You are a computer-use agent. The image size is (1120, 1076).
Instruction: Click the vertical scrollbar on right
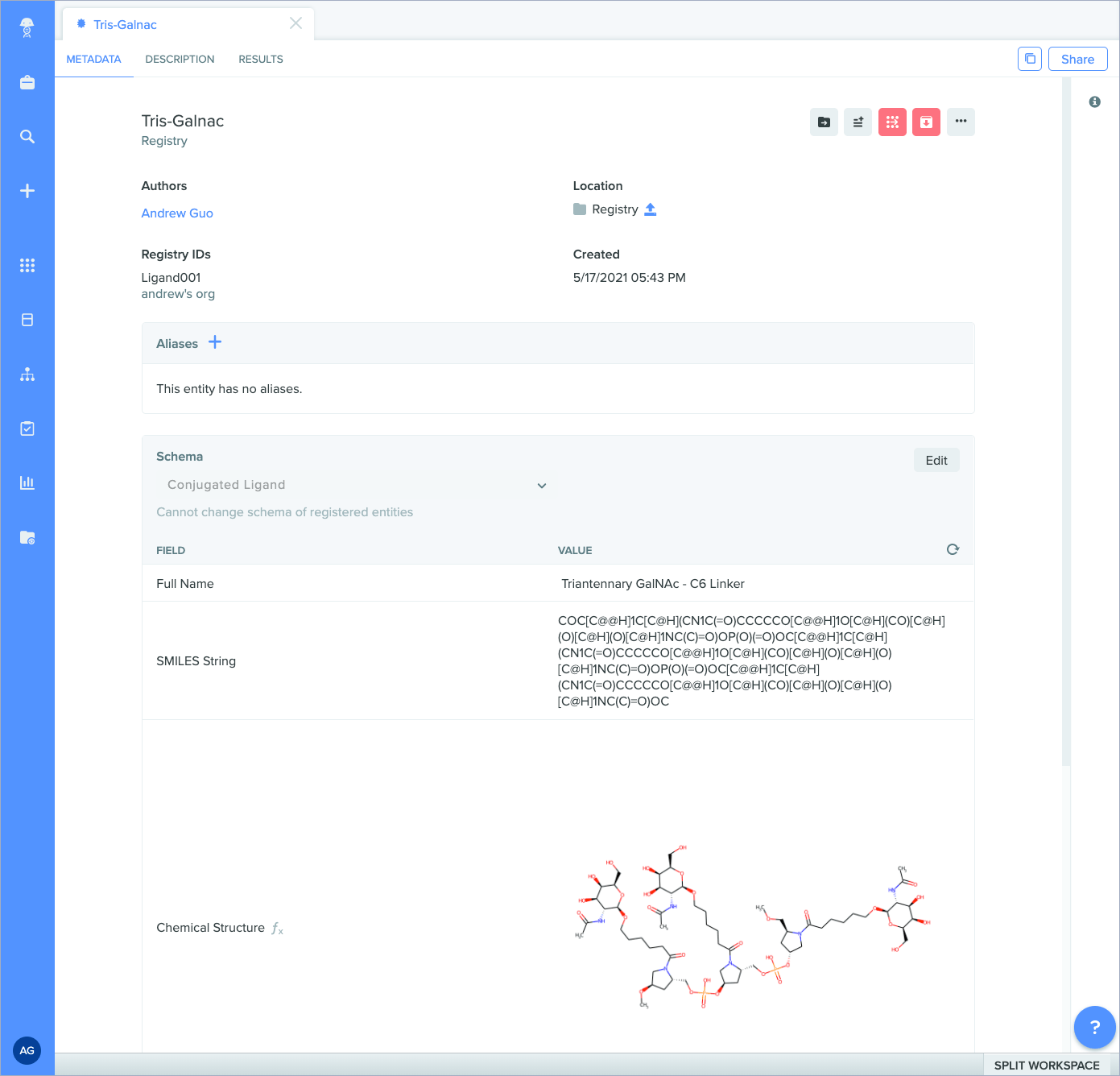point(1066,422)
